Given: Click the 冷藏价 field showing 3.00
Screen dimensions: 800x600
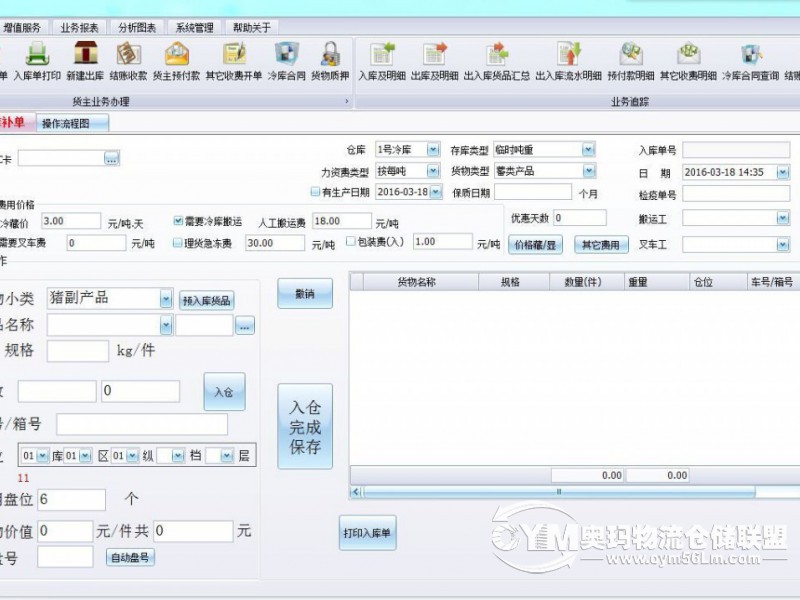Looking at the screenshot, I should (71, 221).
